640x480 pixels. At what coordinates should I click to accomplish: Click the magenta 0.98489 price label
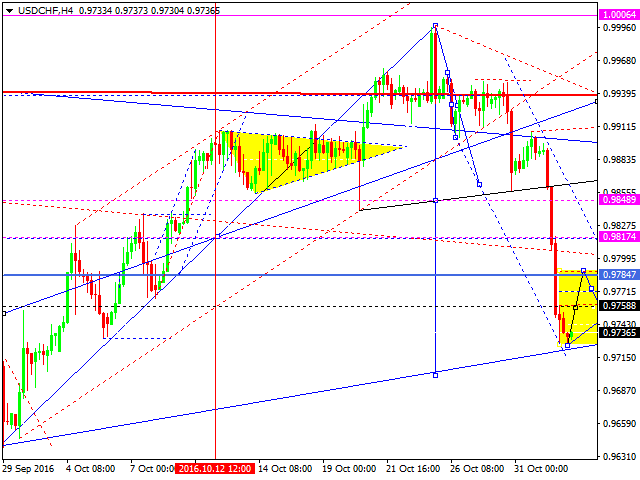[x=618, y=200]
